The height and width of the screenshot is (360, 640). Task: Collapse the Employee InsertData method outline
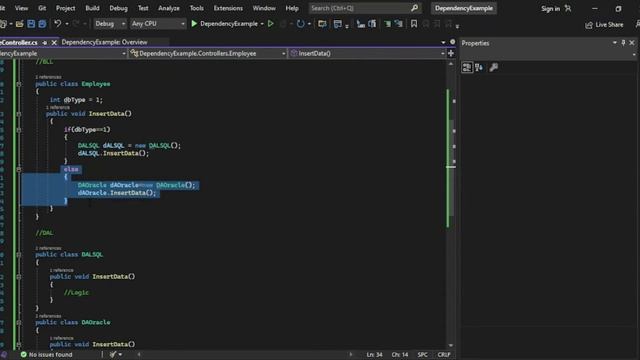click(x=19, y=114)
